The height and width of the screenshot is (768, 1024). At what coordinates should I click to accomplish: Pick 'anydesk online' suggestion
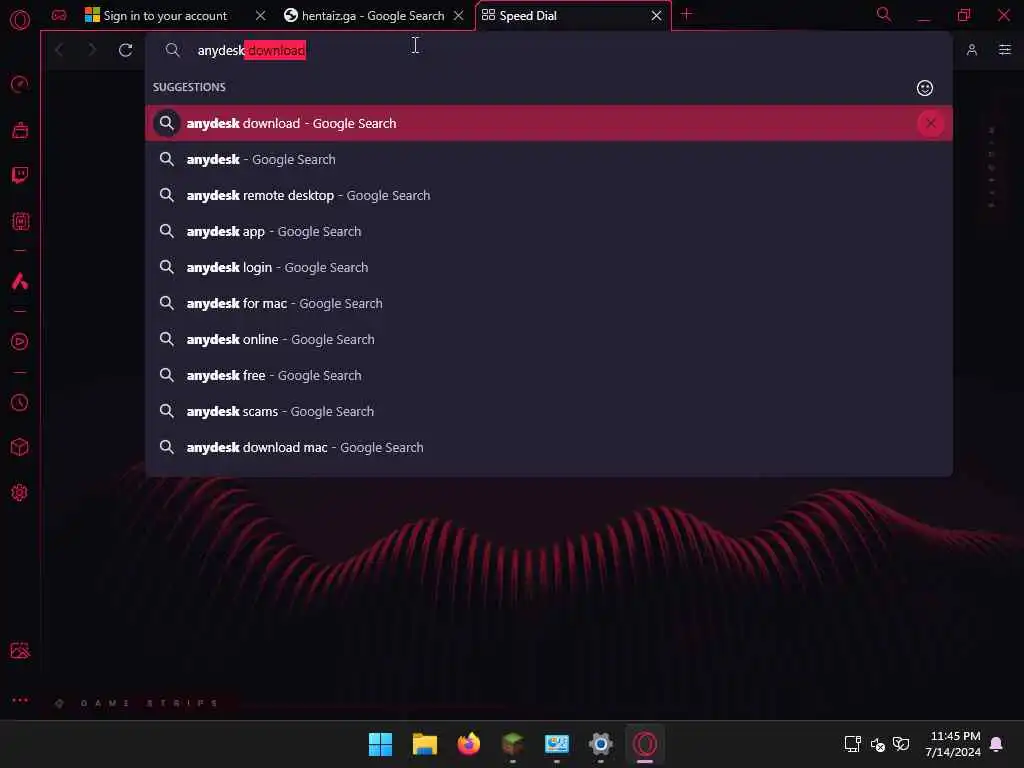(549, 340)
